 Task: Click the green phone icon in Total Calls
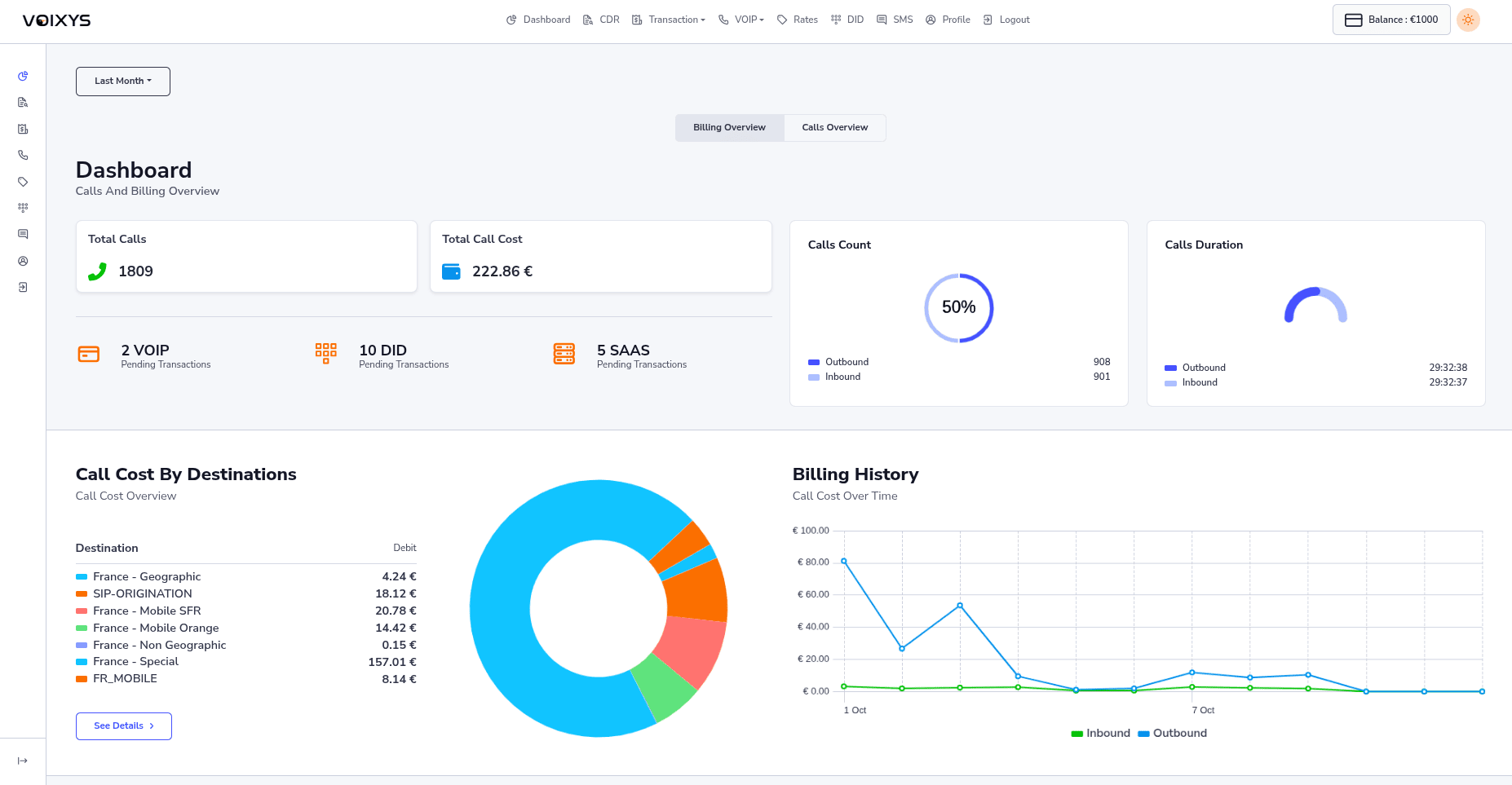97,271
